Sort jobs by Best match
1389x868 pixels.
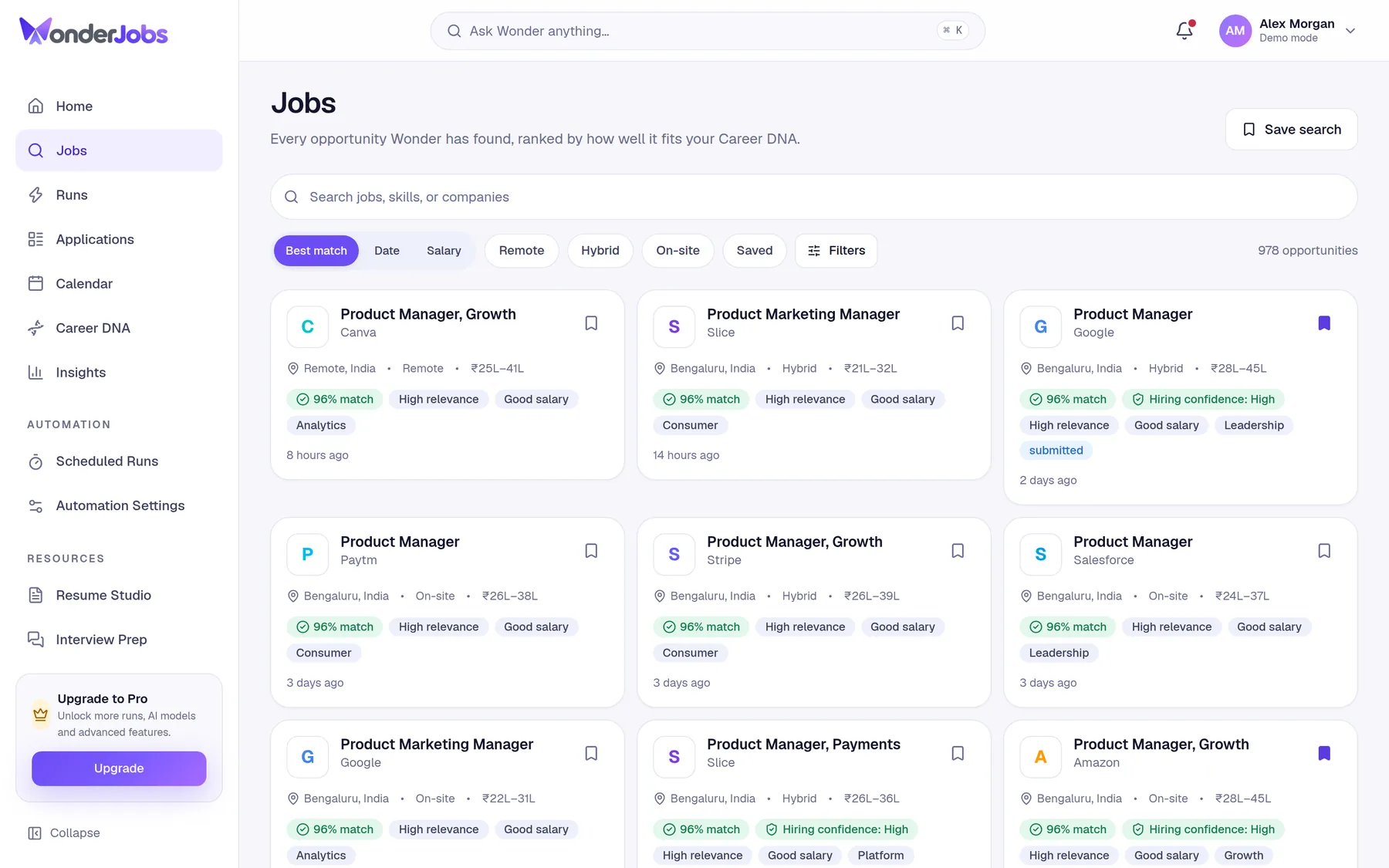point(316,251)
